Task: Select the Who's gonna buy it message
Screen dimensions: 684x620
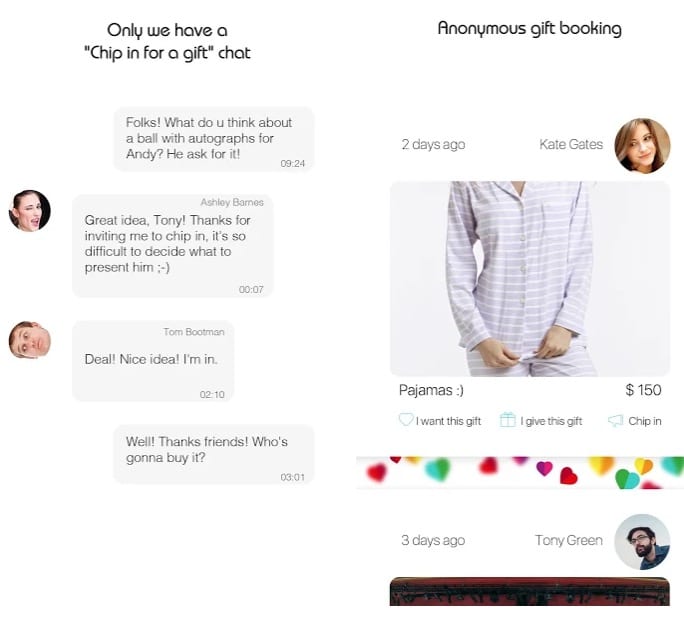Action: coord(214,455)
